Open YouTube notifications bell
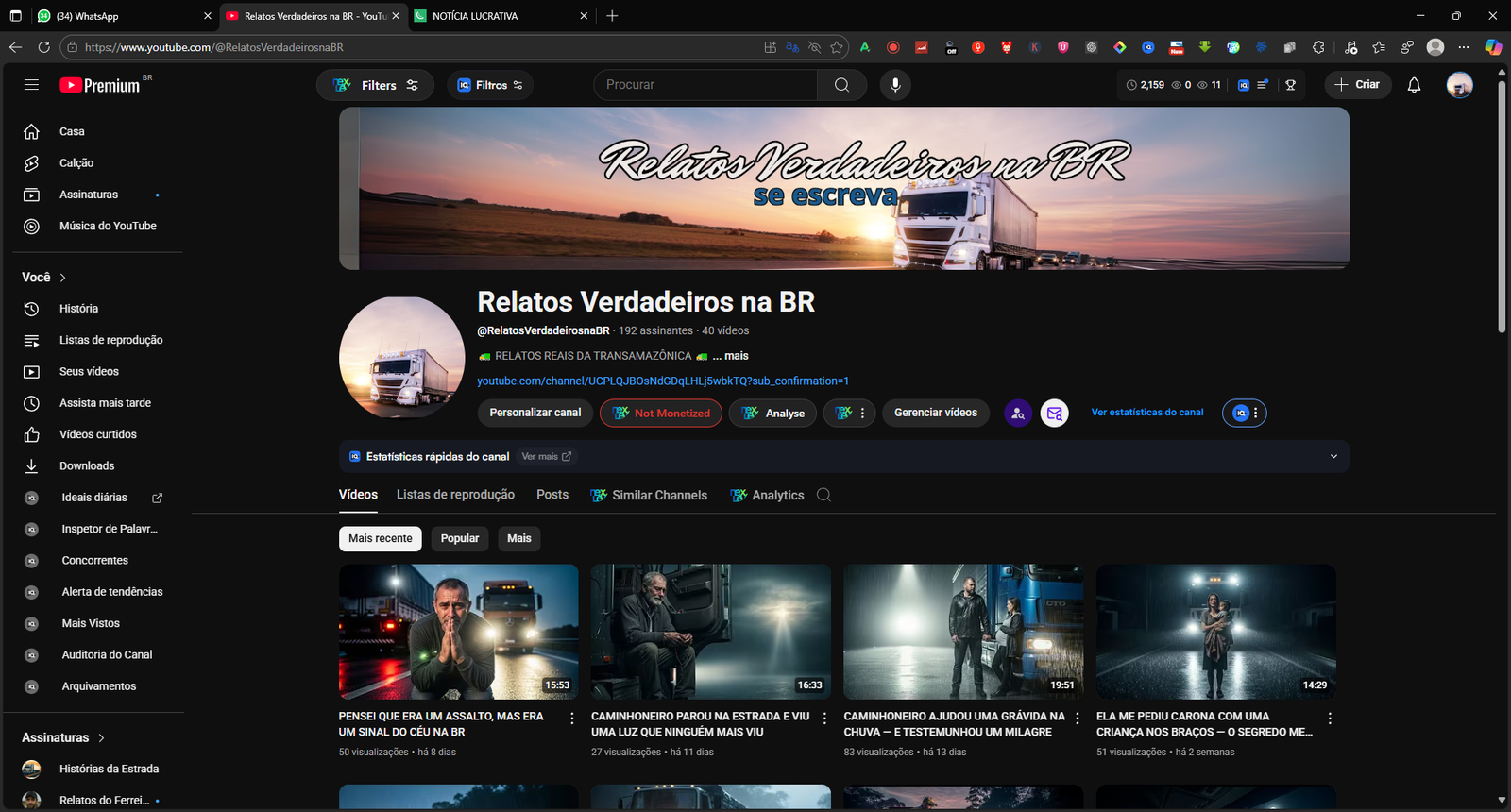This screenshot has height=812, width=1511. [x=1414, y=85]
